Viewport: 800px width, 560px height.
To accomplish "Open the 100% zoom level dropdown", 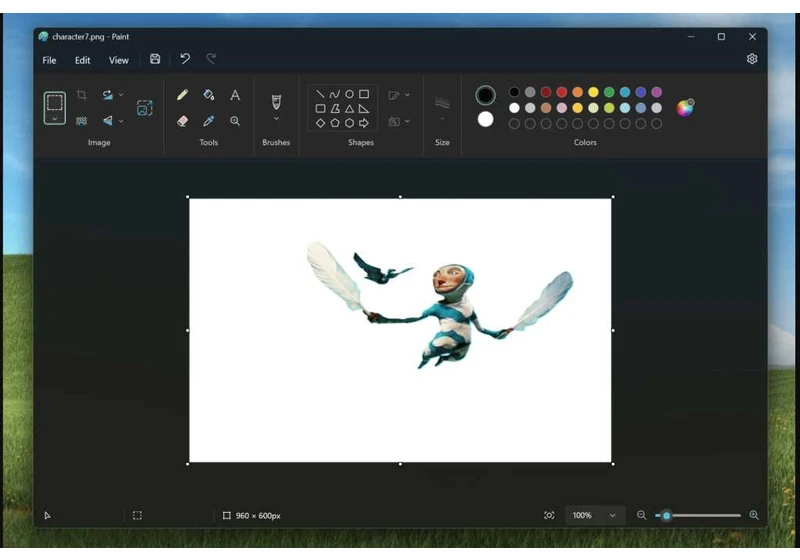I will (594, 515).
